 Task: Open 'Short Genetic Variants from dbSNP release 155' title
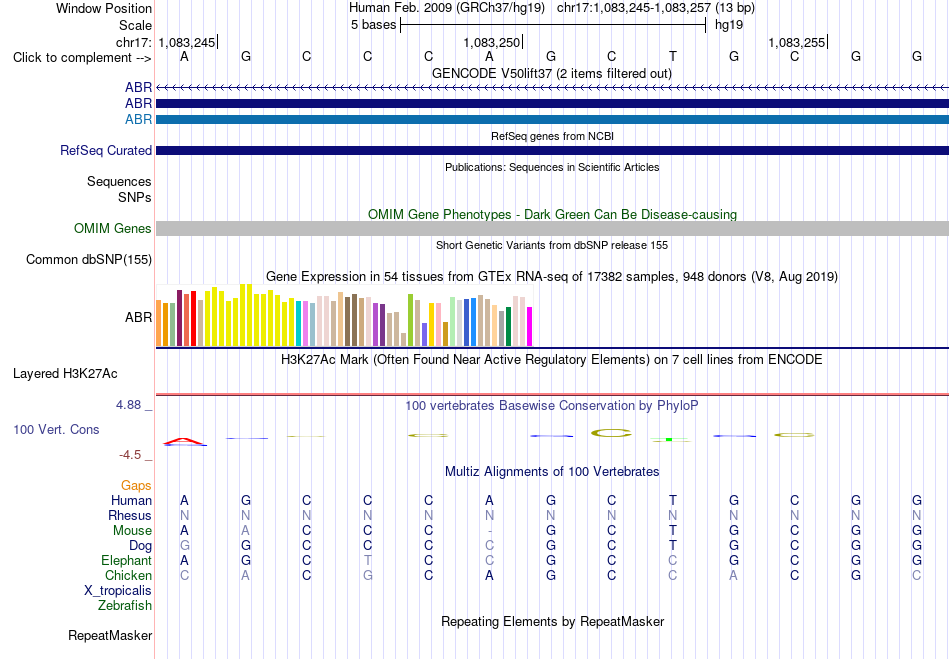tap(552, 245)
